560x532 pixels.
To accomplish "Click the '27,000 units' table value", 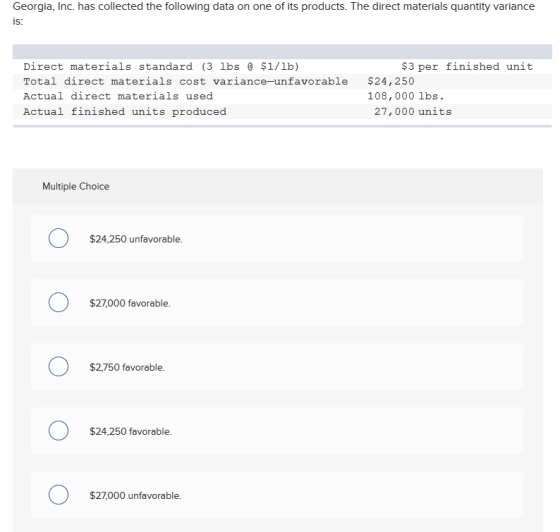I will pos(413,111).
